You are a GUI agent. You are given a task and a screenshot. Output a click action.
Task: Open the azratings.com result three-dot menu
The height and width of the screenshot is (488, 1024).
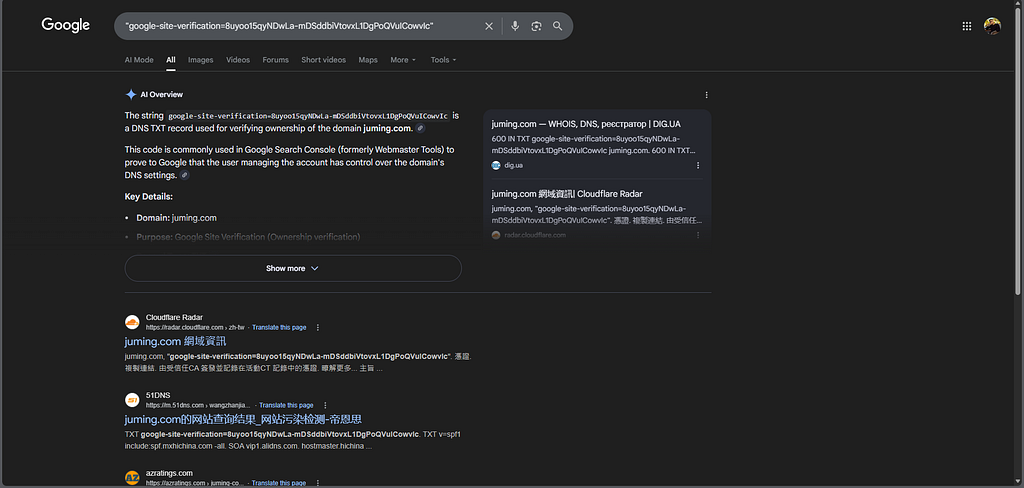click(x=318, y=483)
